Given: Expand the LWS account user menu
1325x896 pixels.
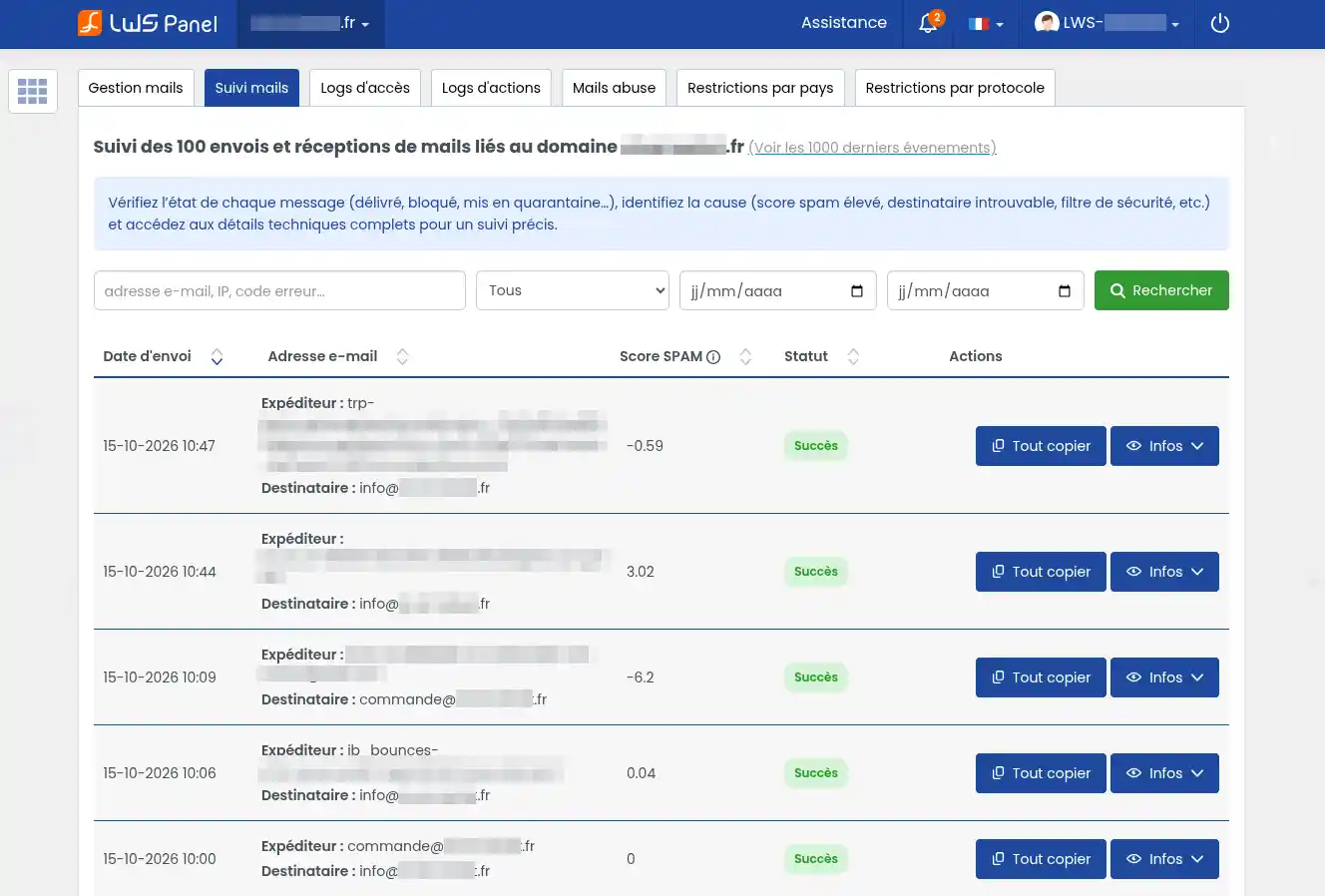Looking at the screenshot, I should tap(1106, 23).
